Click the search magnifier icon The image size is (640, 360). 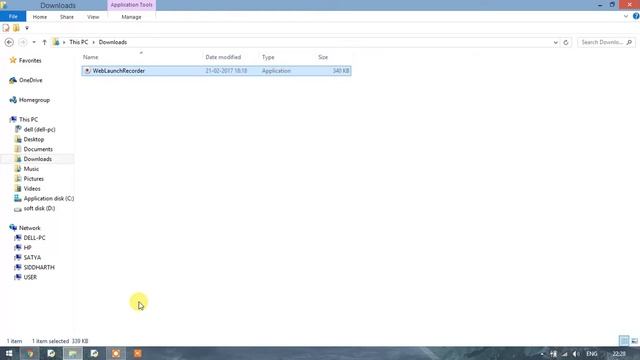click(629, 42)
